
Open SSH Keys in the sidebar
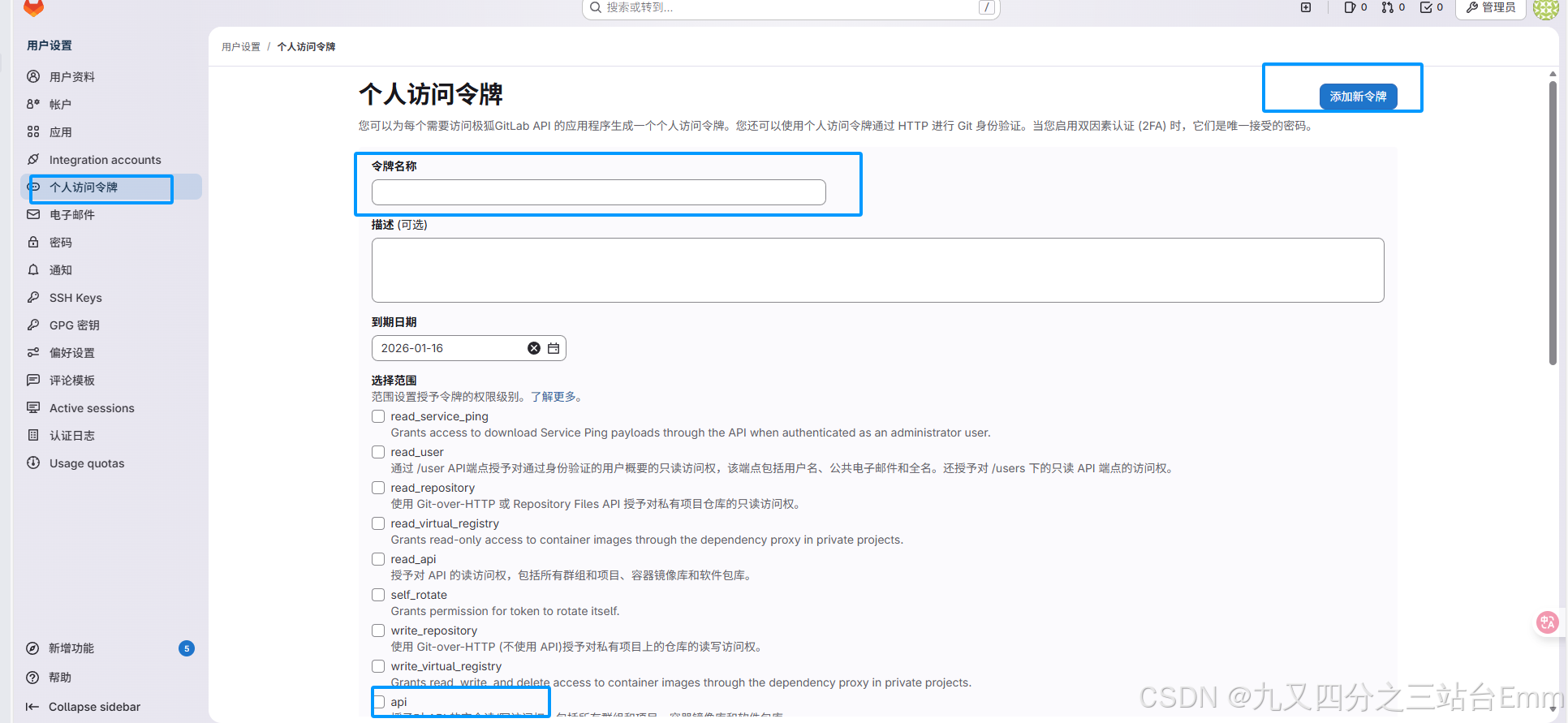point(111,298)
